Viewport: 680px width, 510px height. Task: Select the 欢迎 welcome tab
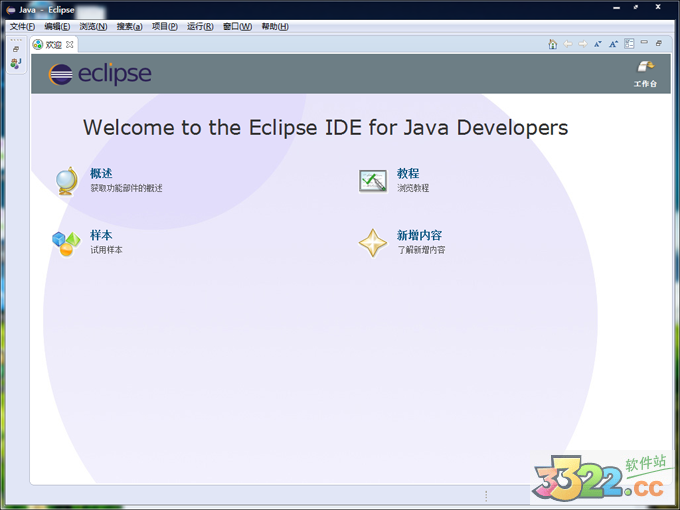pyautogui.click(x=53, y=45)
